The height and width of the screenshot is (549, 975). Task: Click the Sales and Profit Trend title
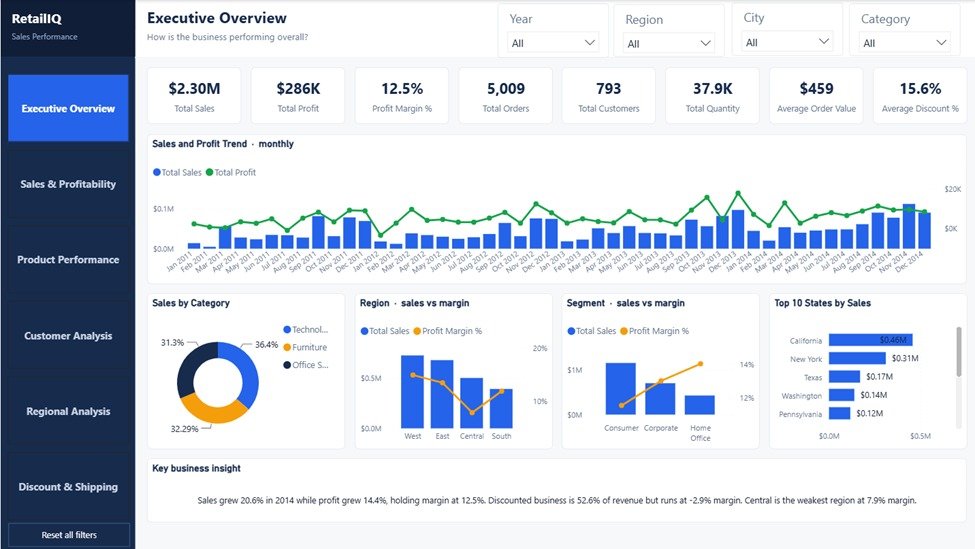pyautogui.click(x=223, y=144)
